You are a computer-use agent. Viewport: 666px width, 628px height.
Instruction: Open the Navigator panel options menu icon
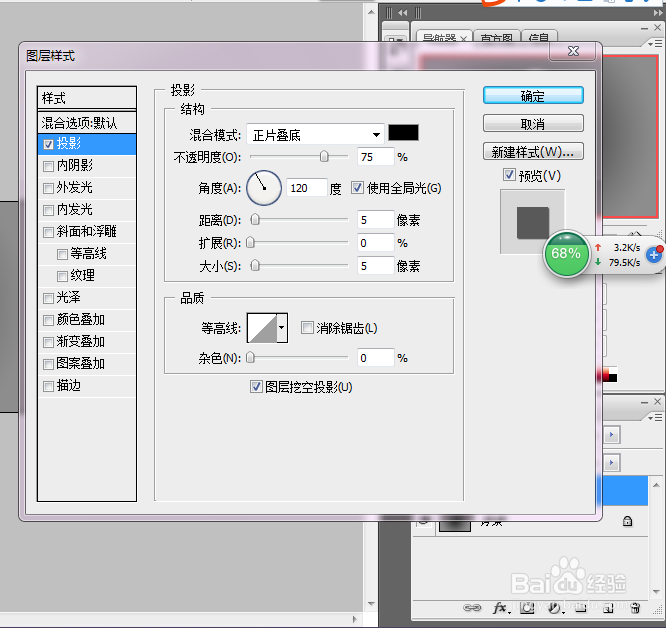655,43
